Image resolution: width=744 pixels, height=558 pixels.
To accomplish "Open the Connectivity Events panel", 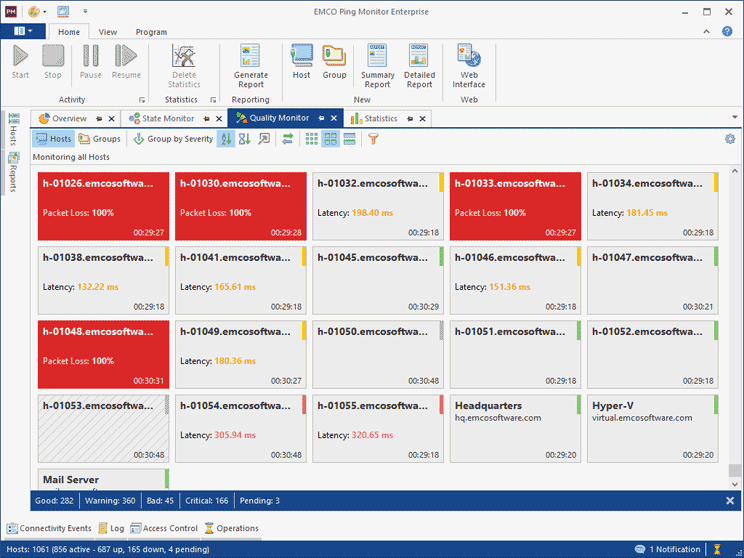I will [49, 528].
